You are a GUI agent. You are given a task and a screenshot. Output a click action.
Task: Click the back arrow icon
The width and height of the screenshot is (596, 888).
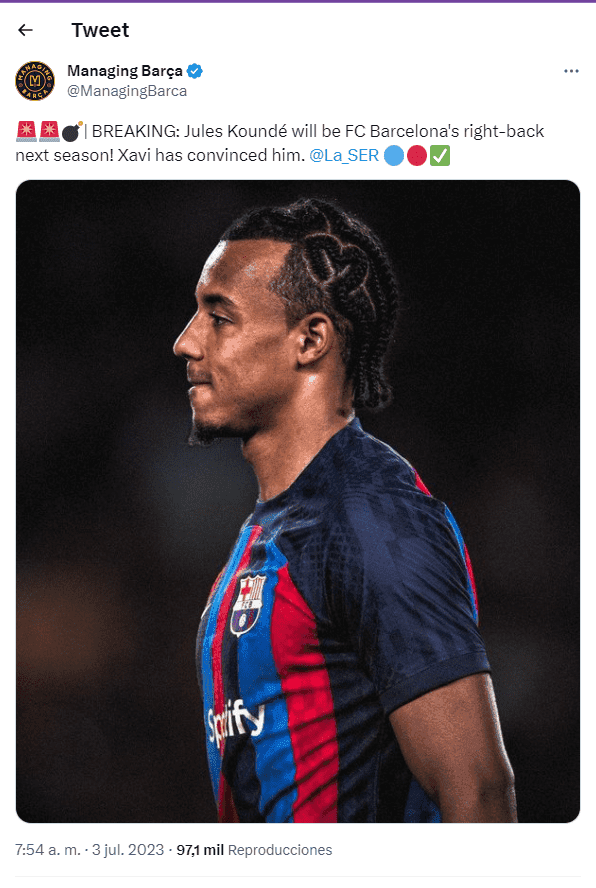click(25, 30)
